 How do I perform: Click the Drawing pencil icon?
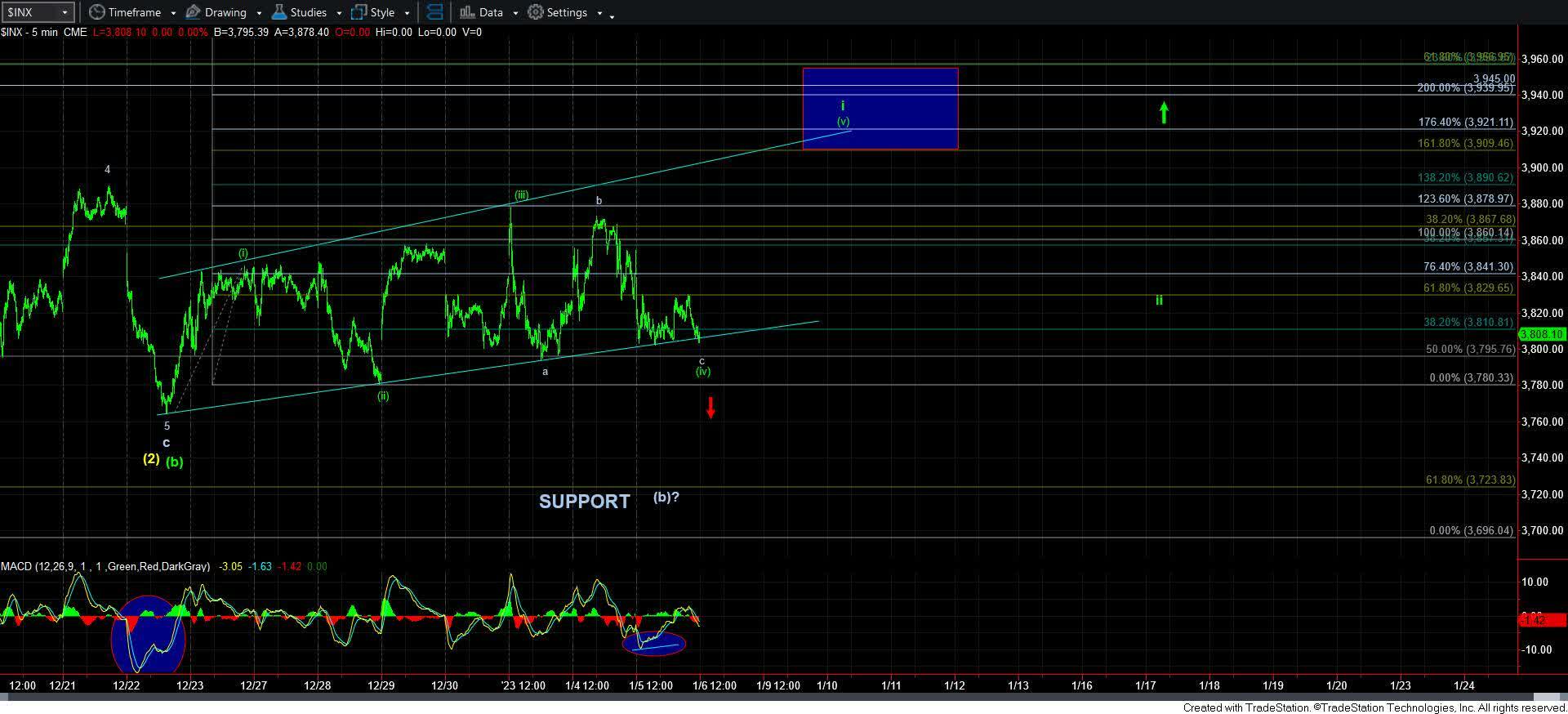[194, 12]
